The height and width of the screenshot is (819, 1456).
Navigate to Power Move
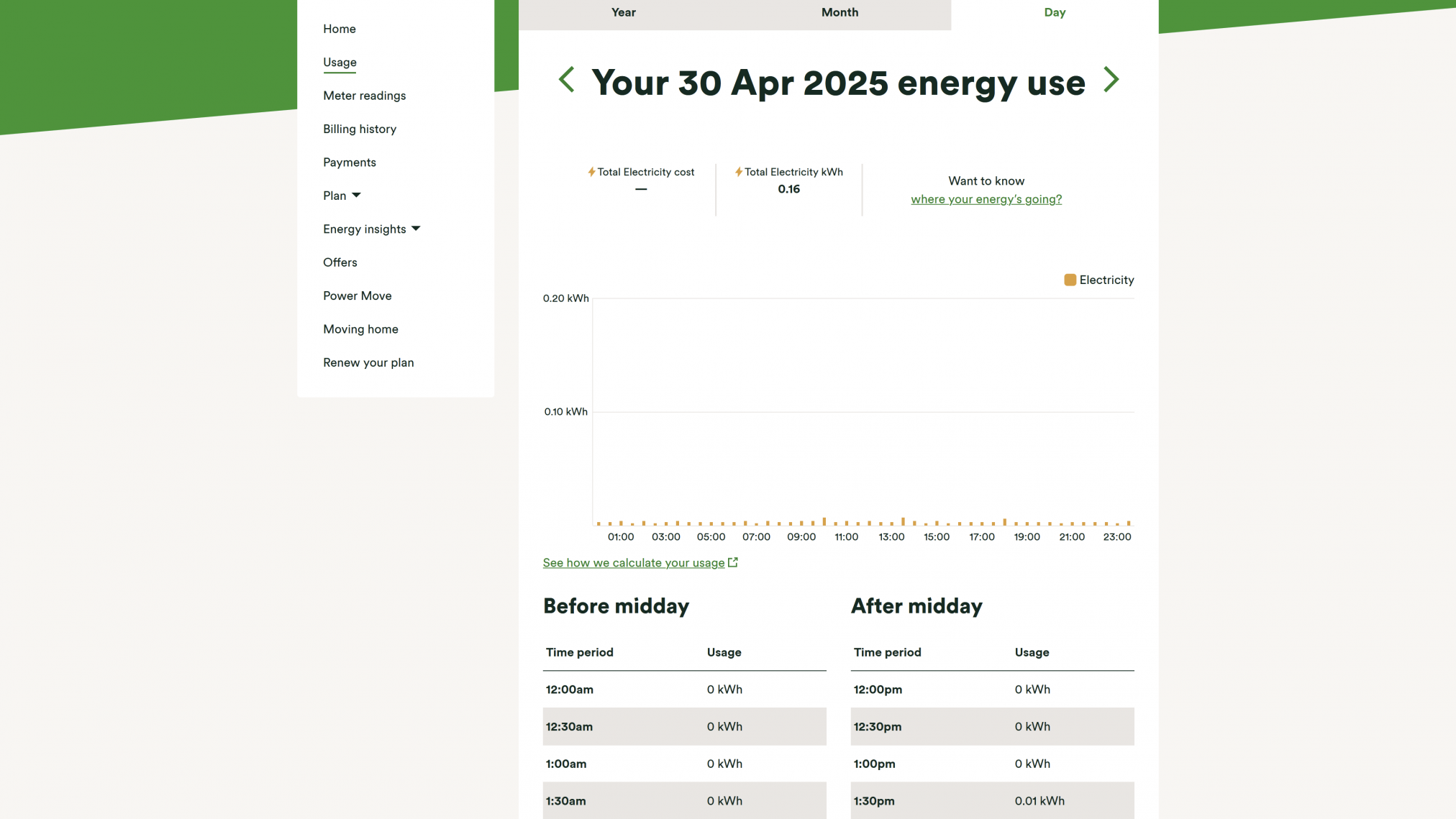click(x=357, y=296)
